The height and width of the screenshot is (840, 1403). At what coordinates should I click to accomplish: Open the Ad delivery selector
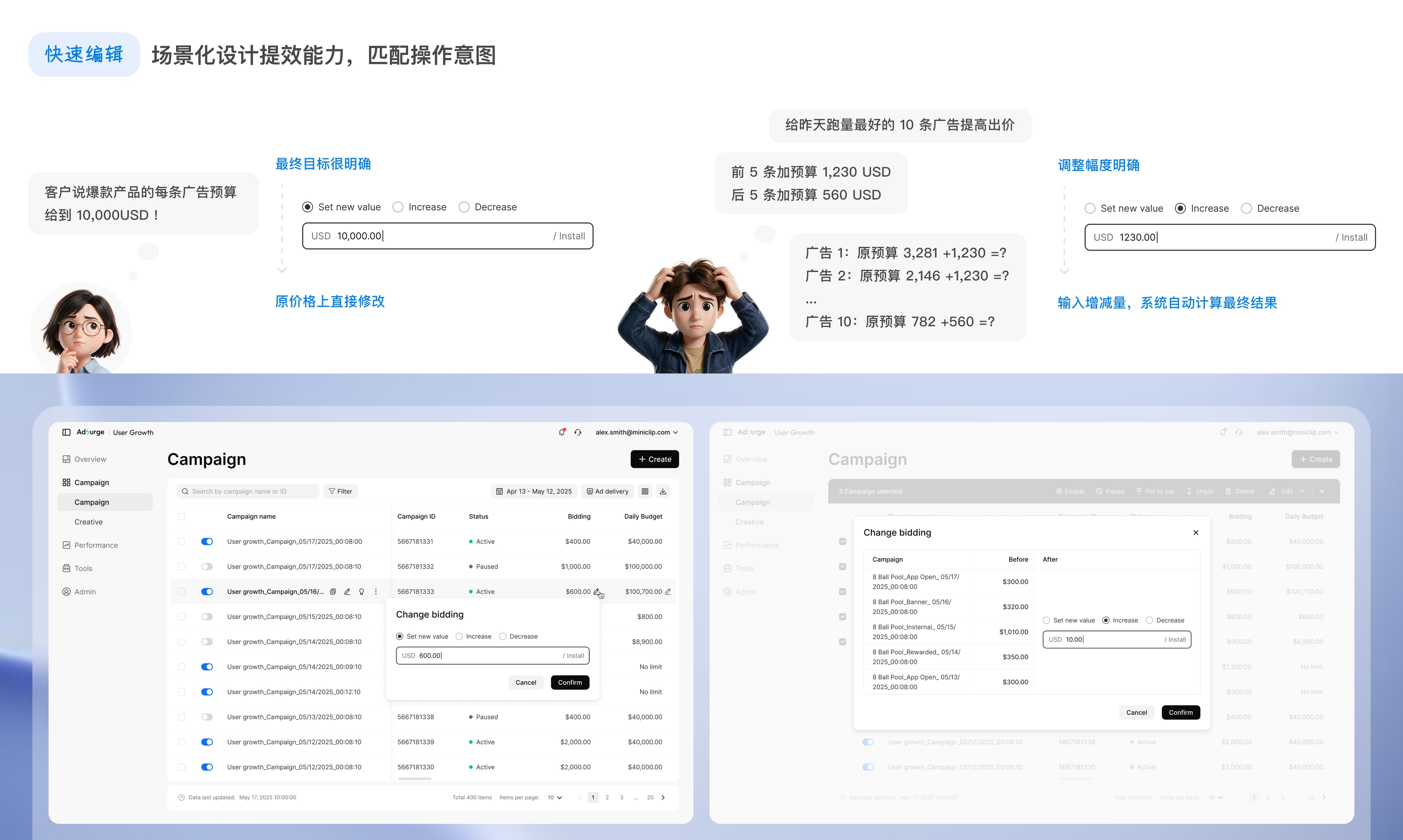coord(608,491)
